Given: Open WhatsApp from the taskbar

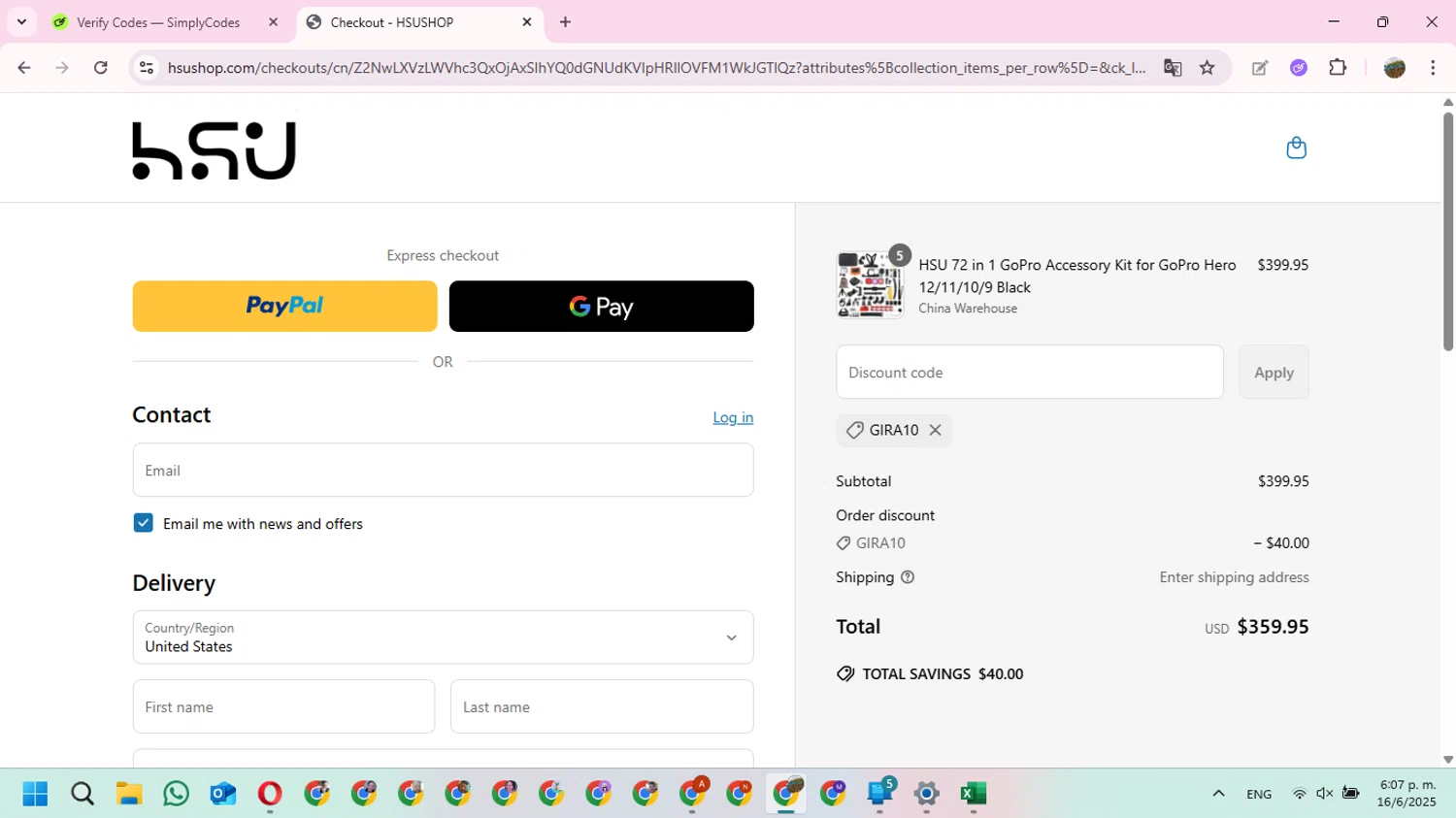Looking at the screenshot, I should [177, 794].
